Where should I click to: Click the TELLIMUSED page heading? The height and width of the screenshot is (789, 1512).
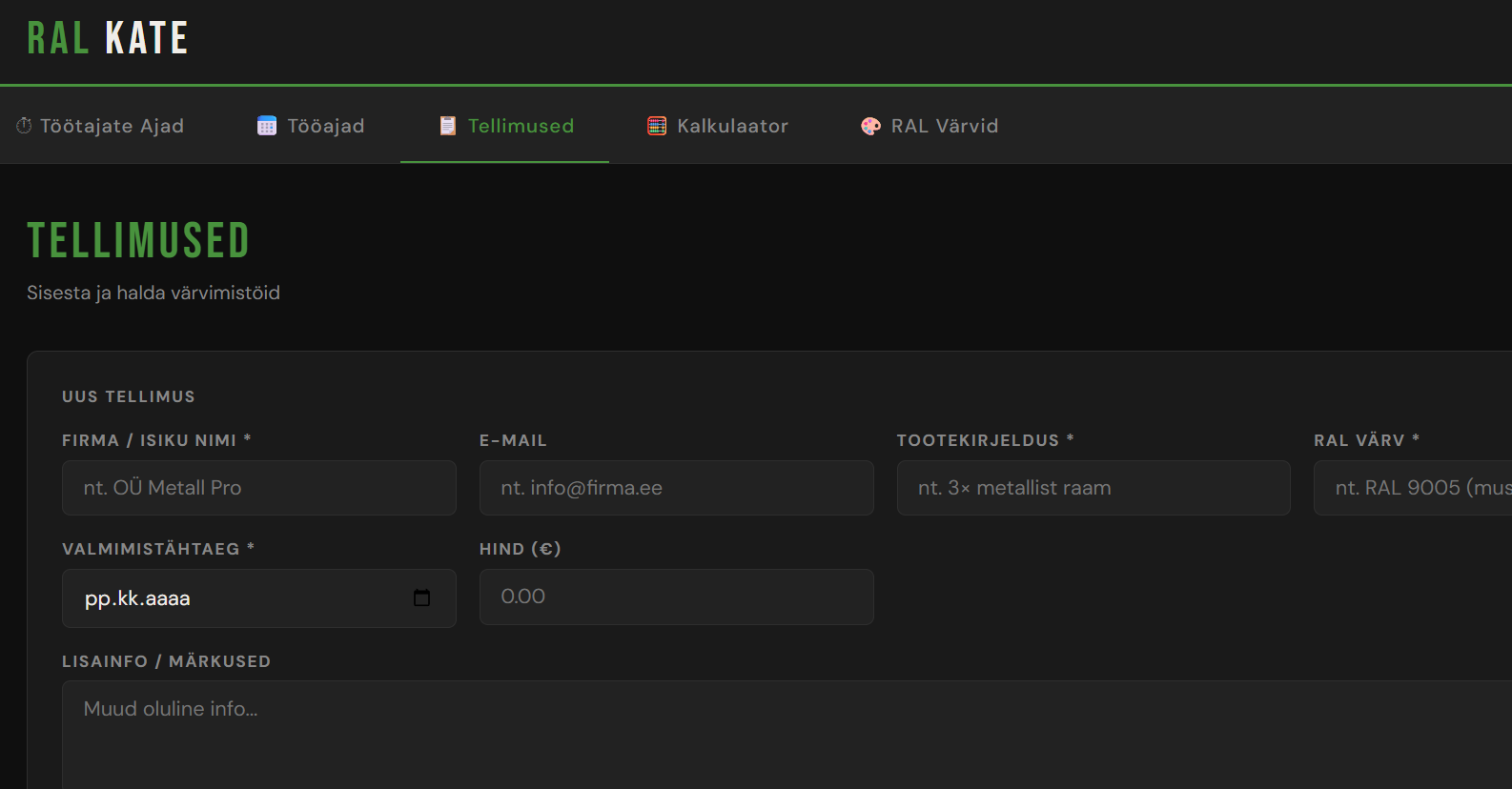click(138, 240)
